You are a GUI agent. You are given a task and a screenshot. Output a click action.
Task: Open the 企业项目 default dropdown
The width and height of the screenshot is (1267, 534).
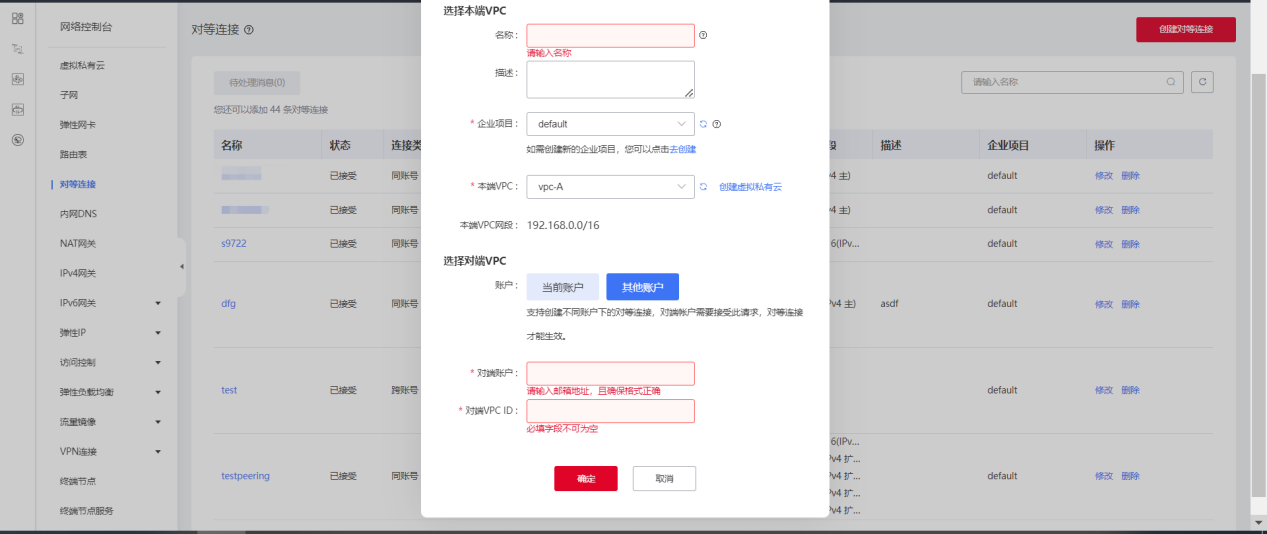[610, 124]
